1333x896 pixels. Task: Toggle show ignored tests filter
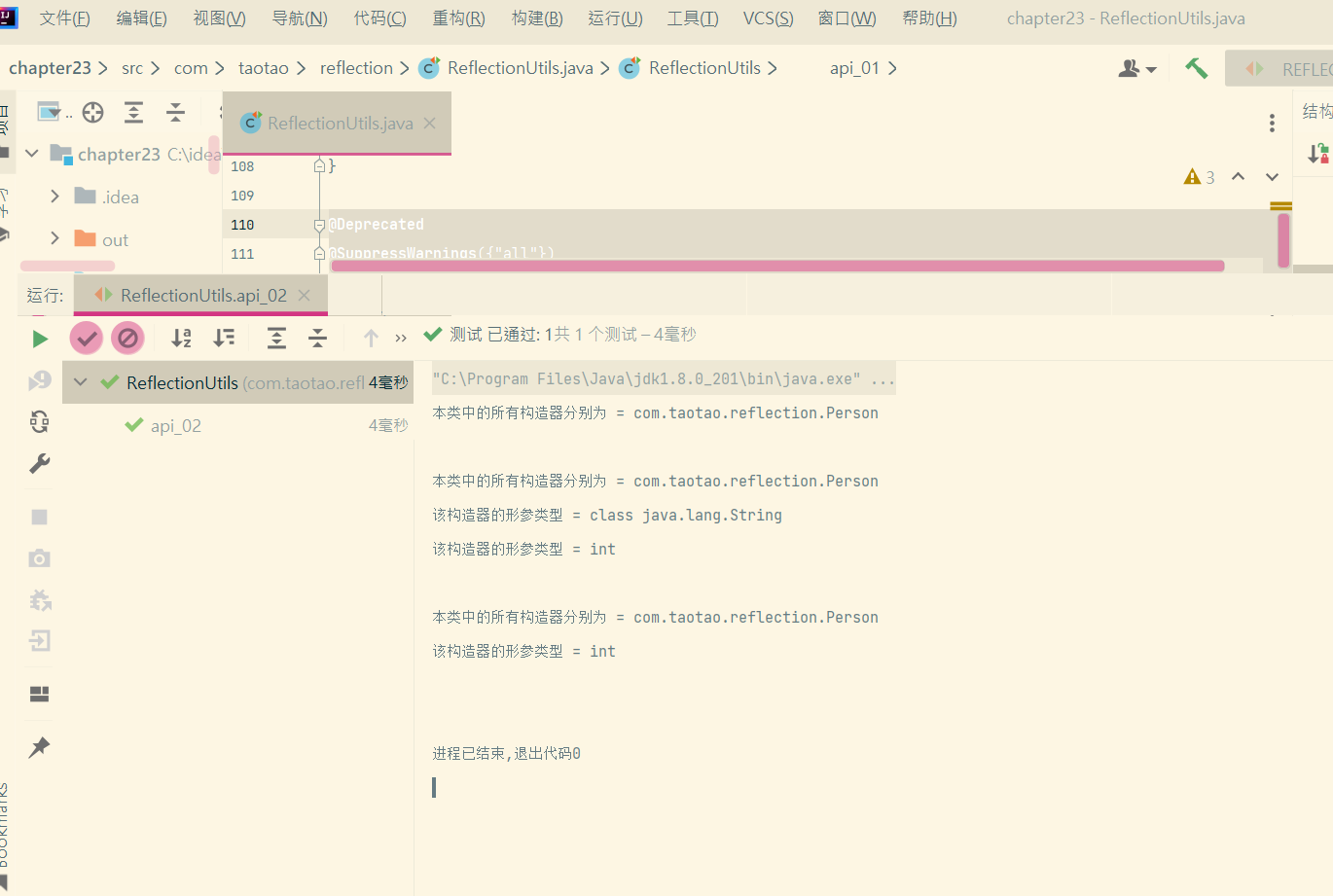127,338
